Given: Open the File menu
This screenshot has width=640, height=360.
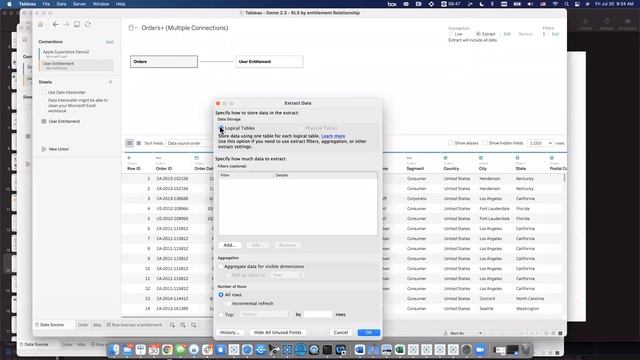Looking at the screenshot, I should tap(46, 4).
